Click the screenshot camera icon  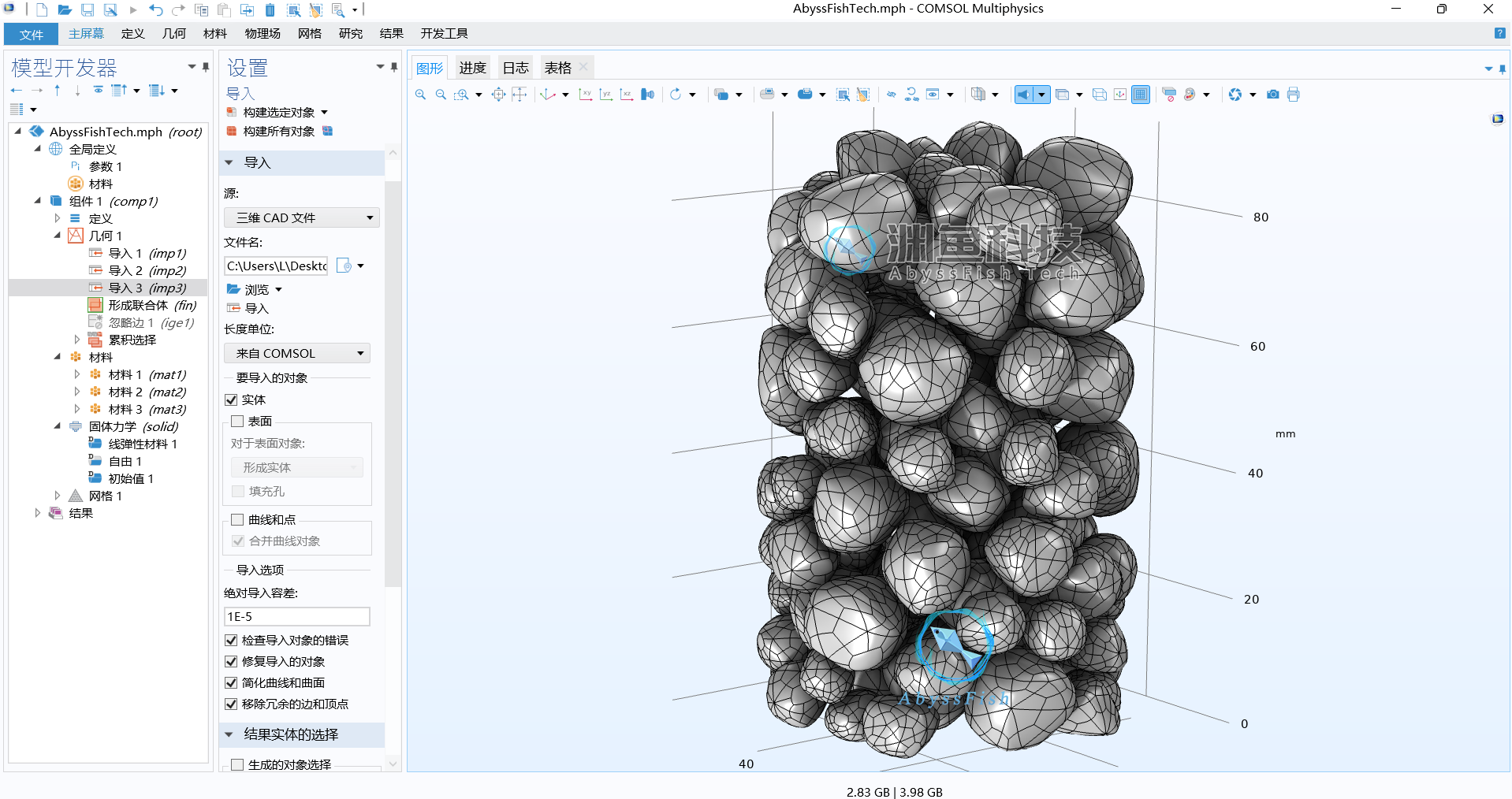pos(1272,95)
